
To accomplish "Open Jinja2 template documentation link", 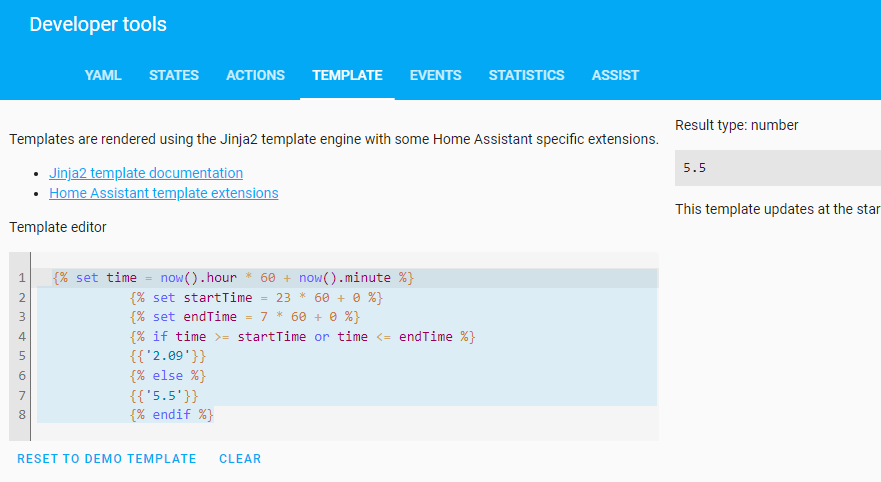I will 146,173.
